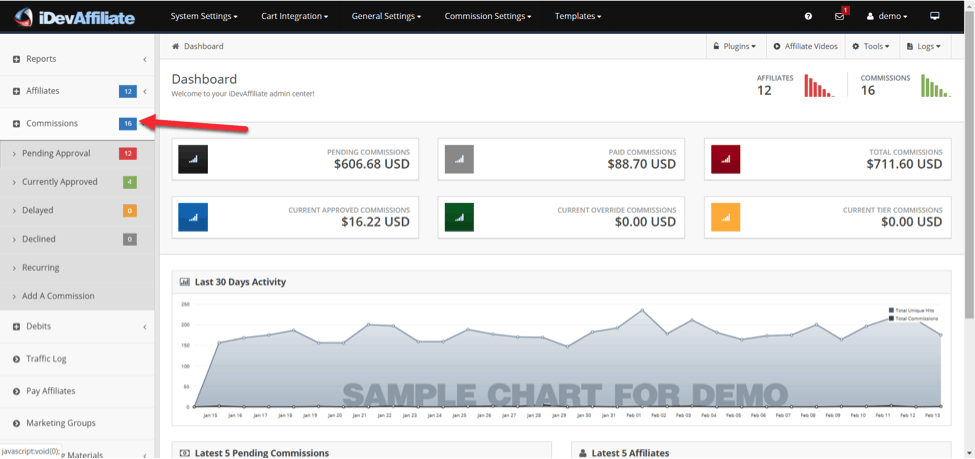The image size is (975, 459).
Task: Open the help question mark icon
Action: [808, 16]
